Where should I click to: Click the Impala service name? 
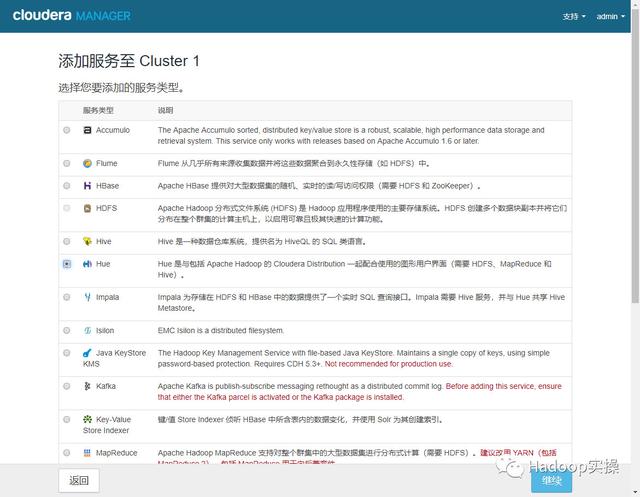coord(107,297)
